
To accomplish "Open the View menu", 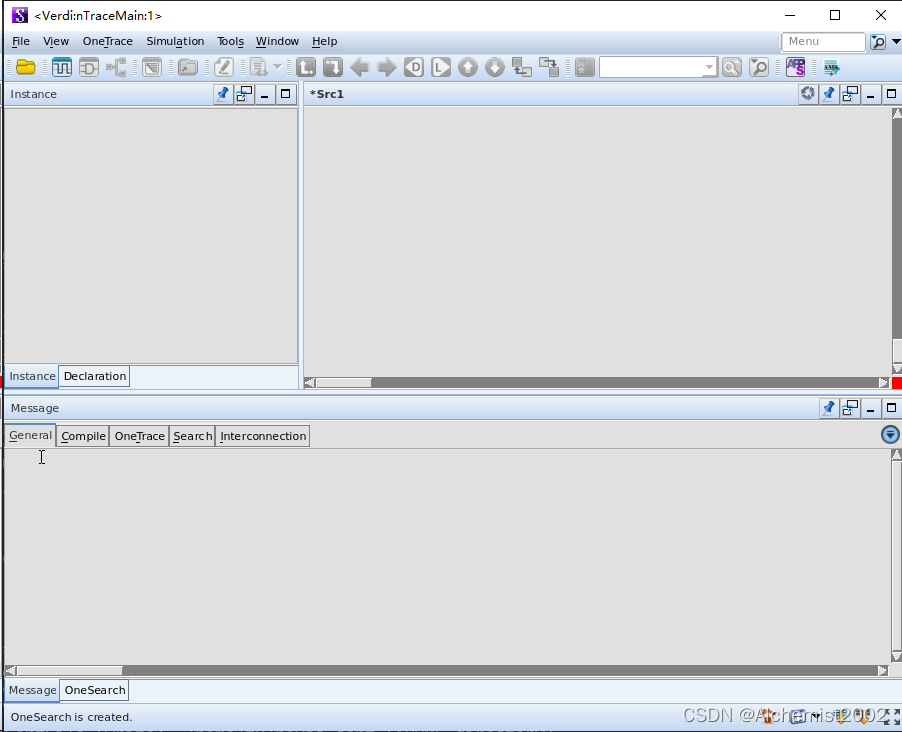I will (56, 41).
